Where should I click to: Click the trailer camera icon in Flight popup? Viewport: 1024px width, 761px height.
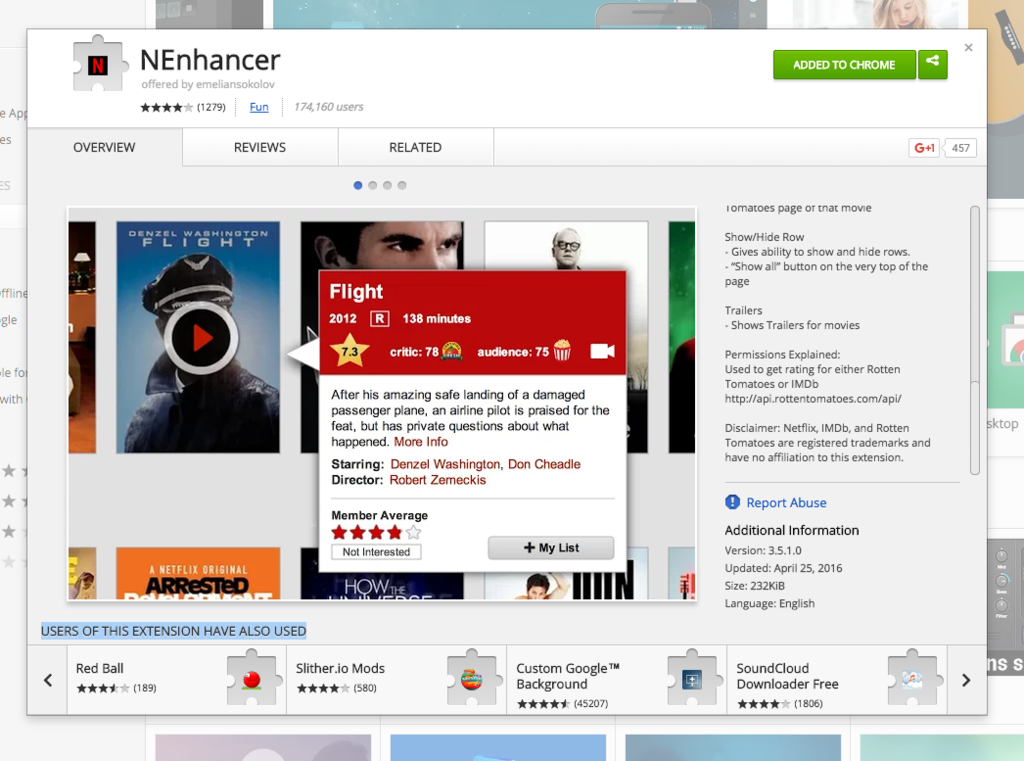pos(602,351)
